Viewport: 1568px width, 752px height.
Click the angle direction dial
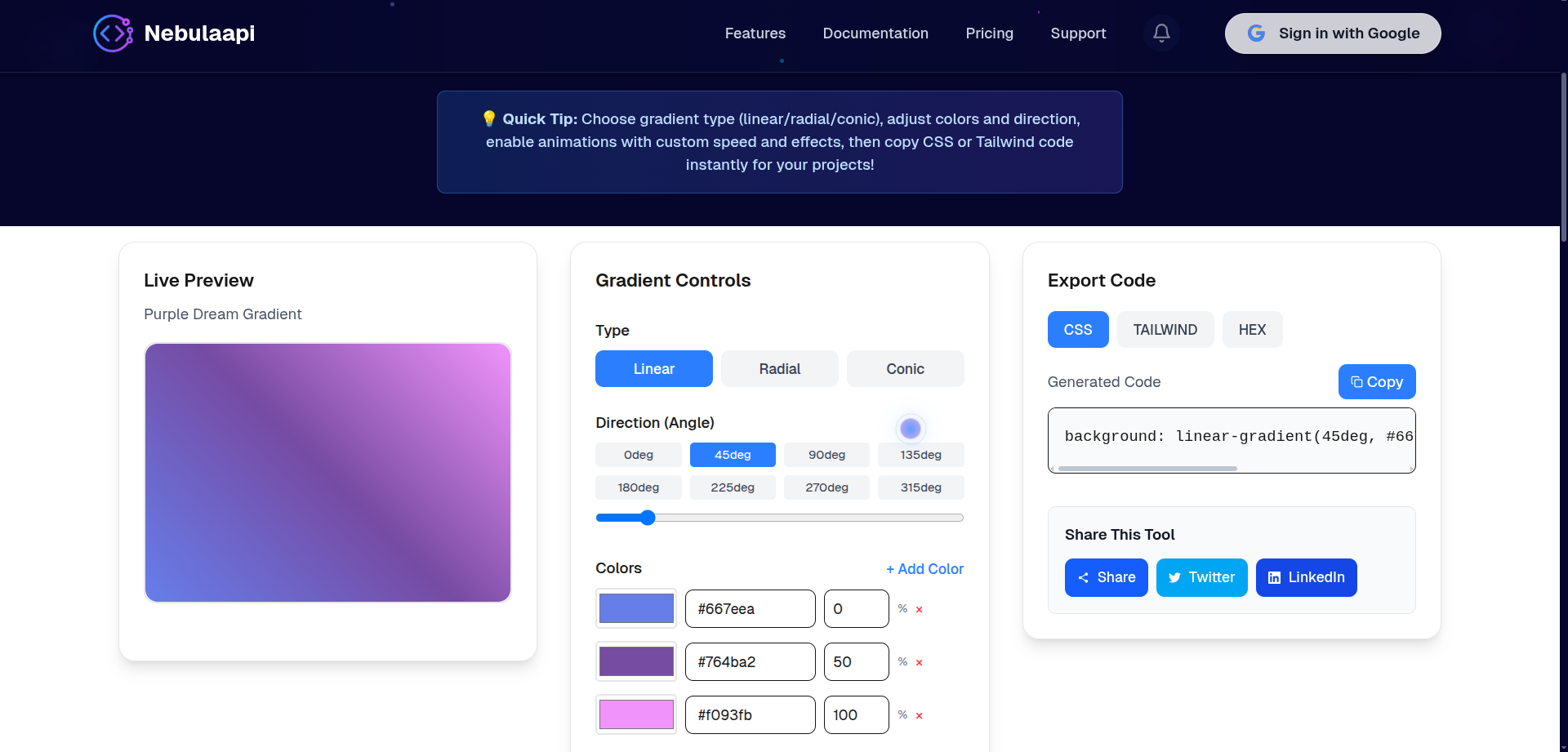coord(910,428)
